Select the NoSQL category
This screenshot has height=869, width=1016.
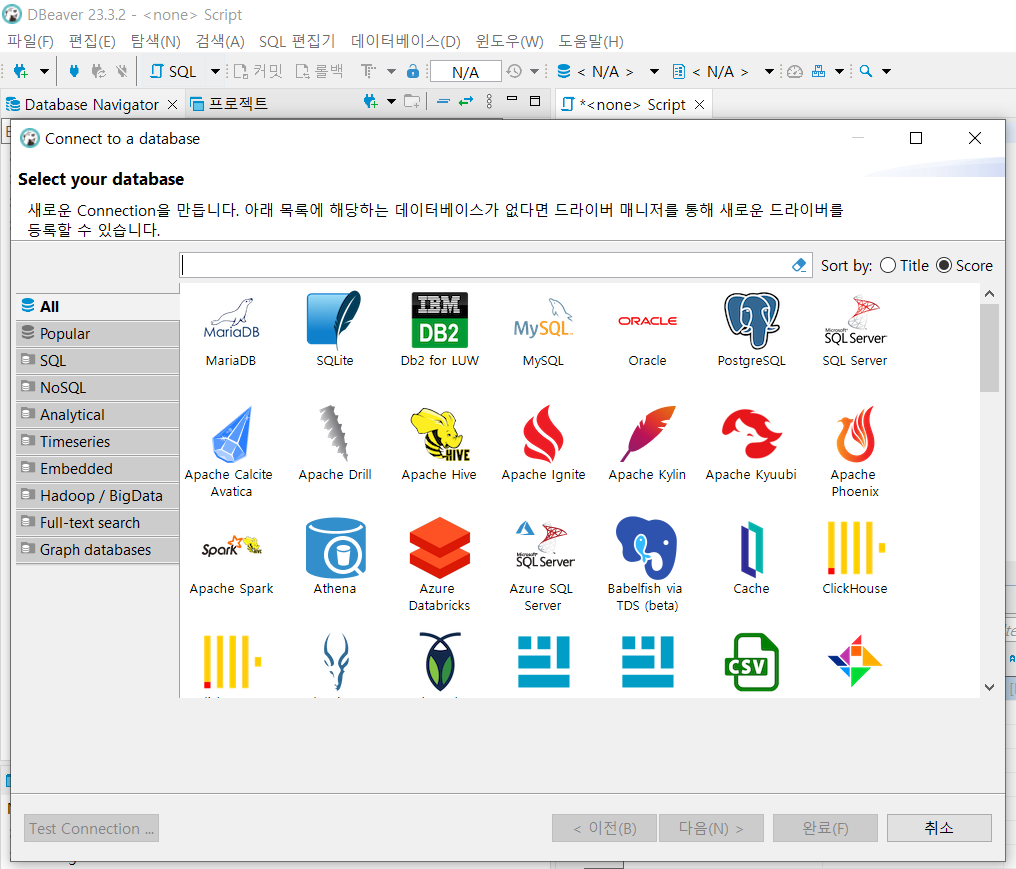[98, 388]
